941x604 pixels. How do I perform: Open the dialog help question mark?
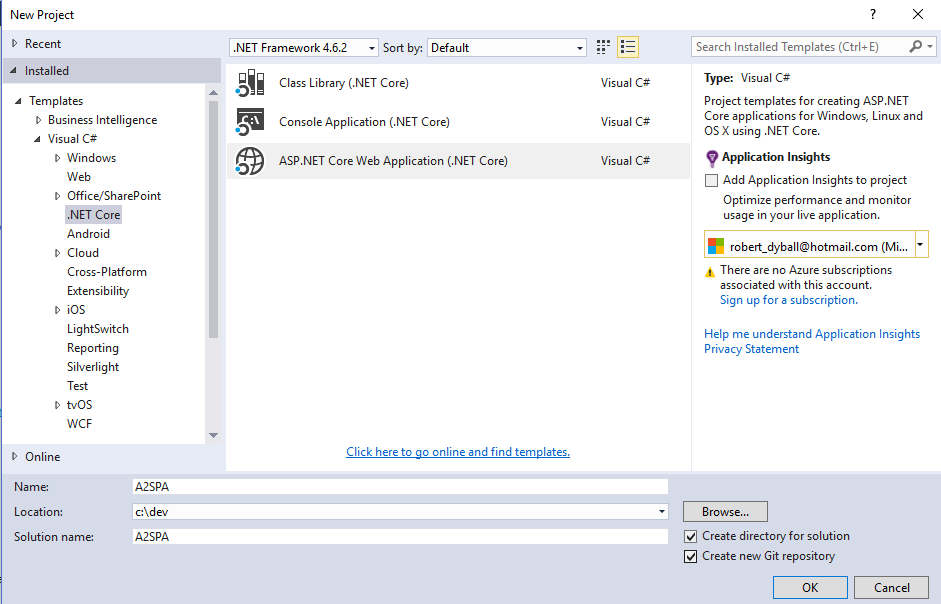point(873,14)
